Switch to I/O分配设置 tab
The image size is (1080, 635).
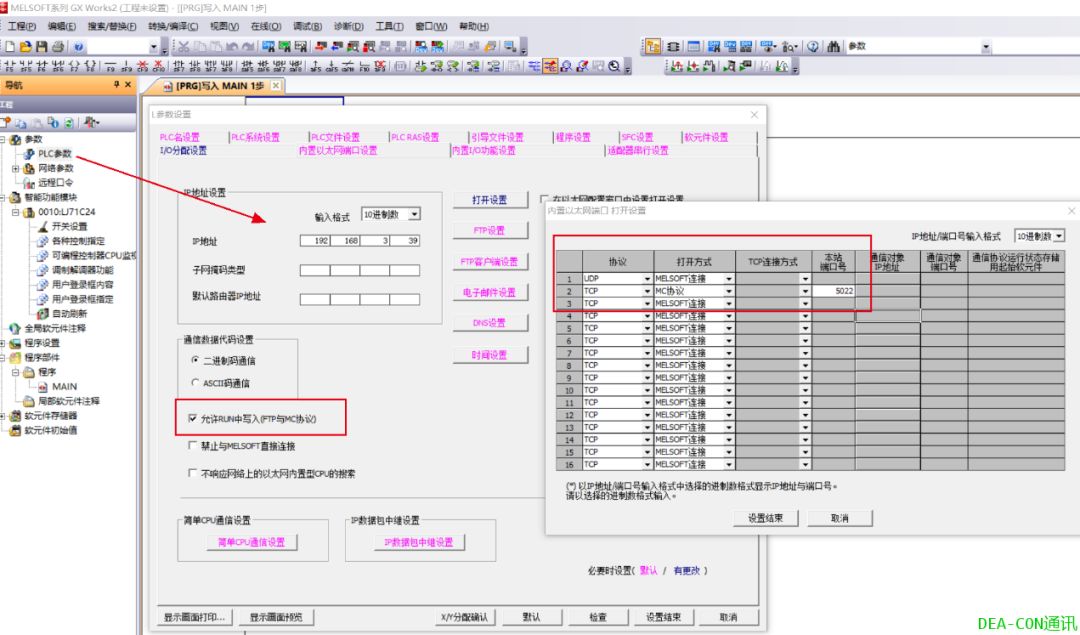tap(183, 150)
